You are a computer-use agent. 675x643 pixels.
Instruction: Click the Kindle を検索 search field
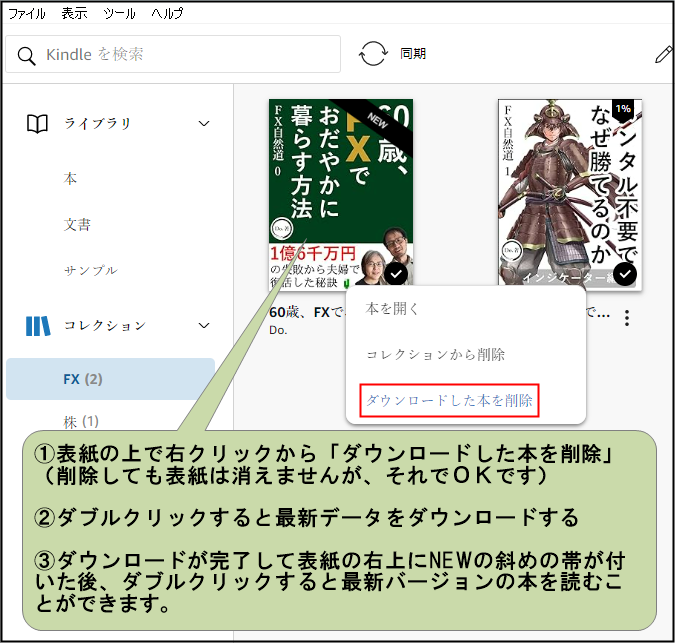tap(173, 54)
